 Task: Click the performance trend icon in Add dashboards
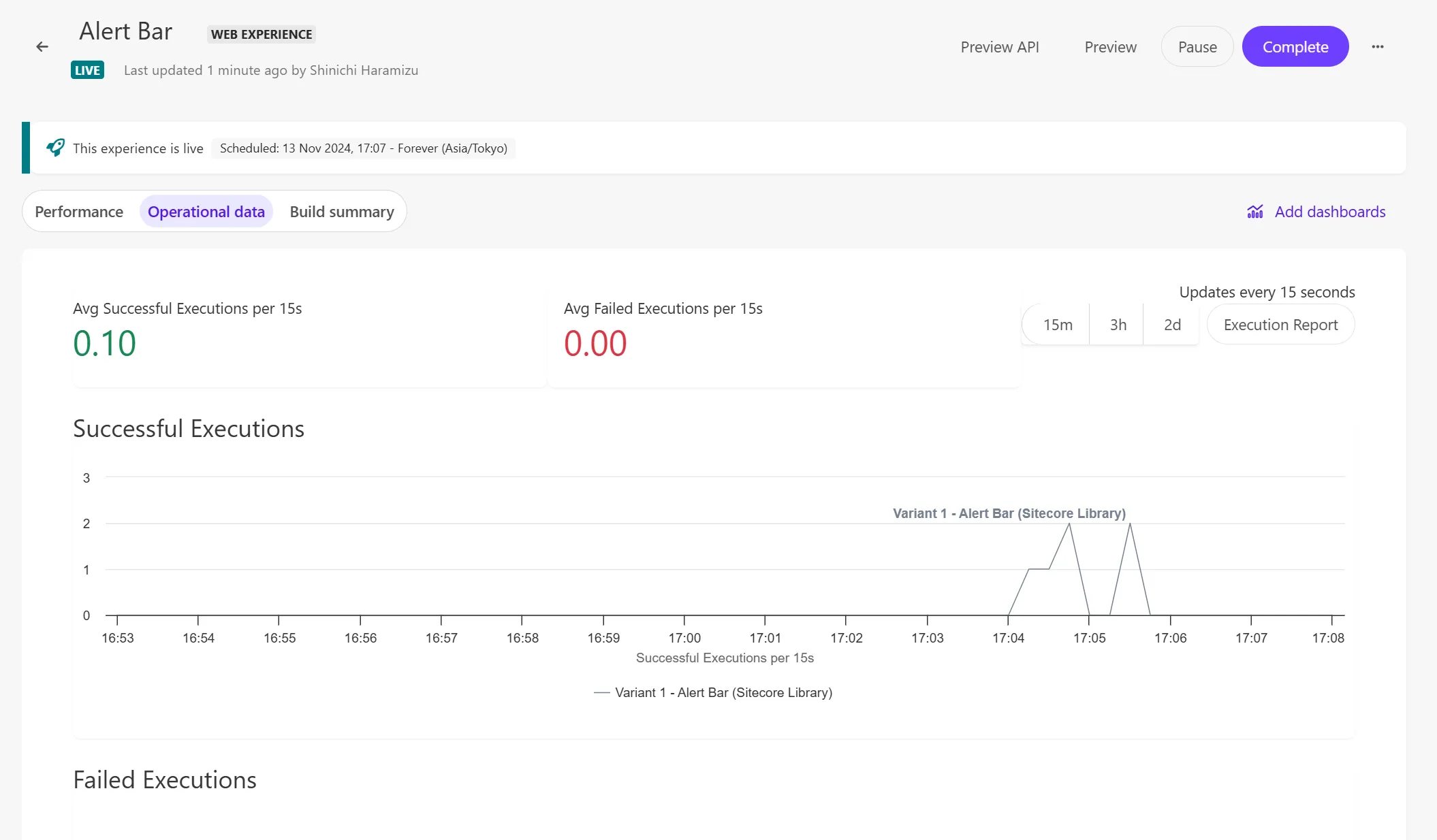point(1254,211)
